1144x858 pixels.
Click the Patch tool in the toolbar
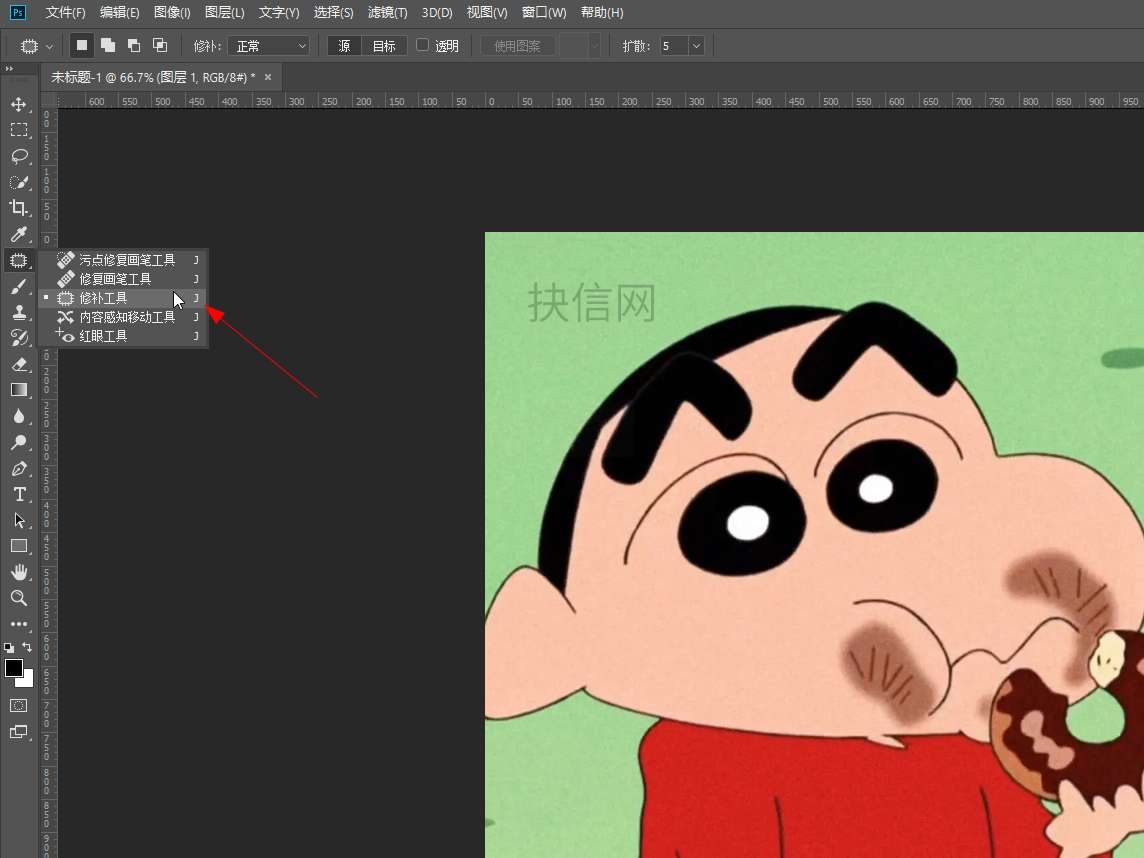pos(19,260)
